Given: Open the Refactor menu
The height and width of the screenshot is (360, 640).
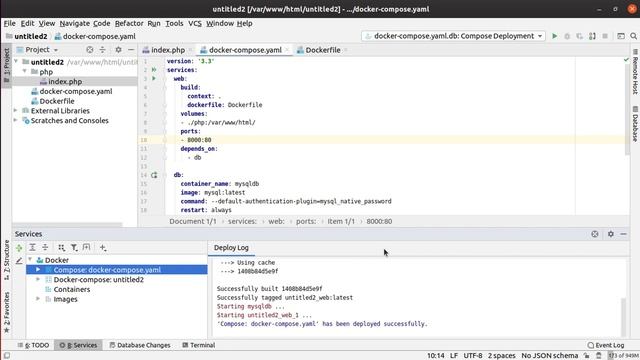Looking at the screenshot, I should (x=129, y=23).
